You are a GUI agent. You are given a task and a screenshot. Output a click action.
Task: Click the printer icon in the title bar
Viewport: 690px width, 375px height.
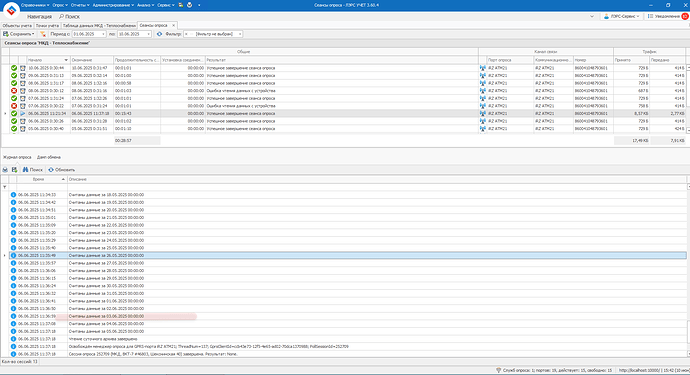click(x=189, y=5)
